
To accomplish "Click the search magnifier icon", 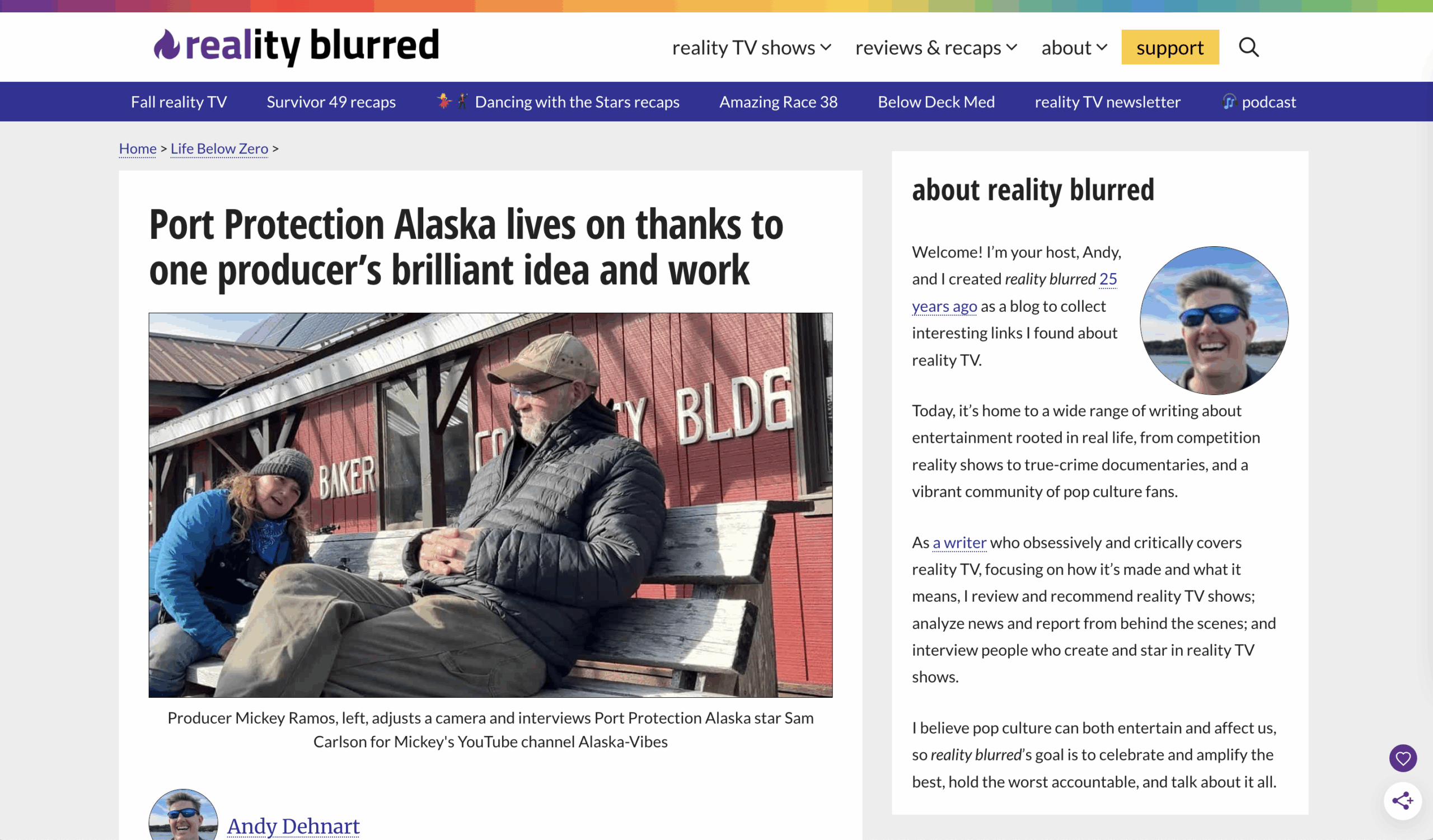I will tap(1248, 47).
